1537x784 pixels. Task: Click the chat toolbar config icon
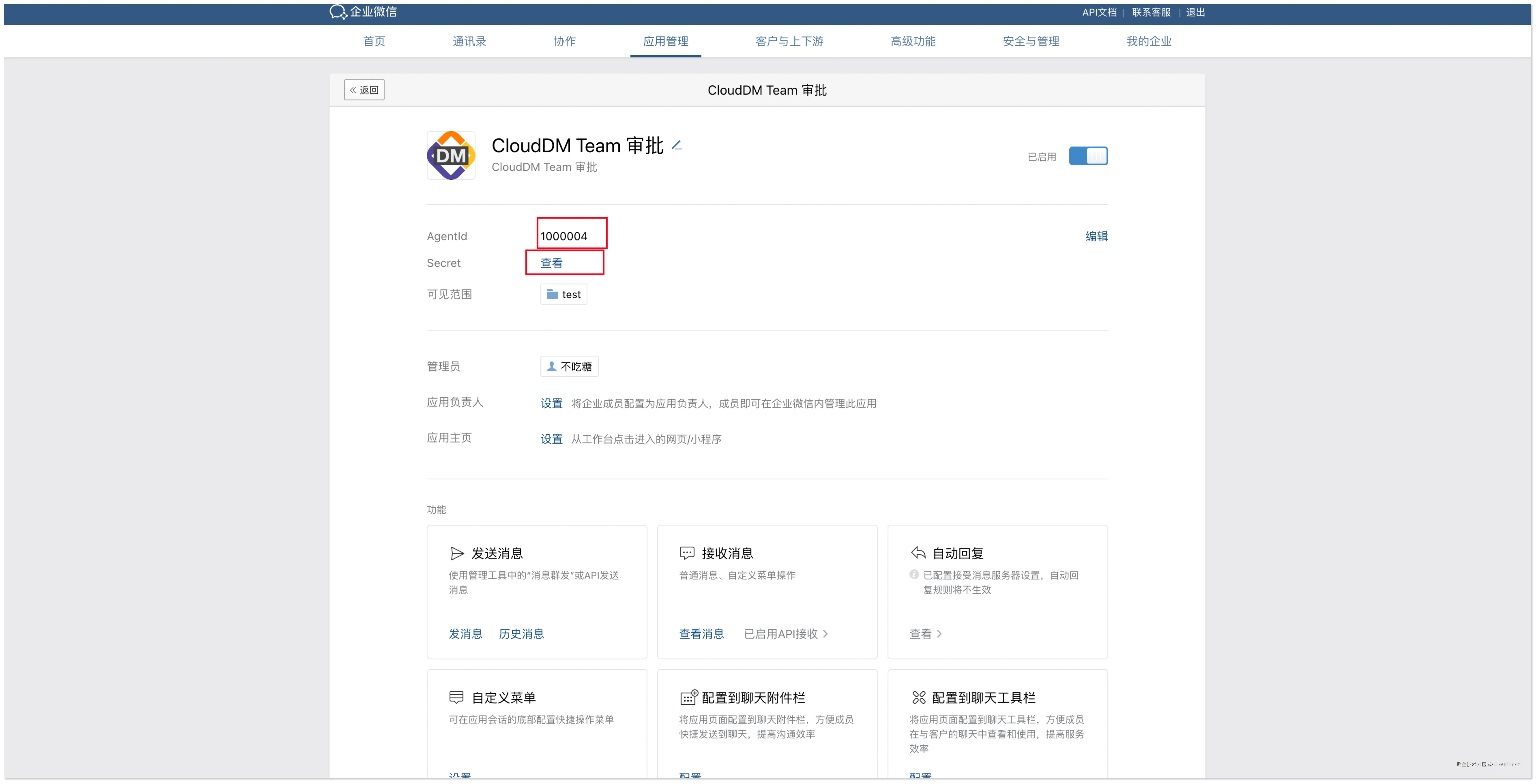[919, 697]
